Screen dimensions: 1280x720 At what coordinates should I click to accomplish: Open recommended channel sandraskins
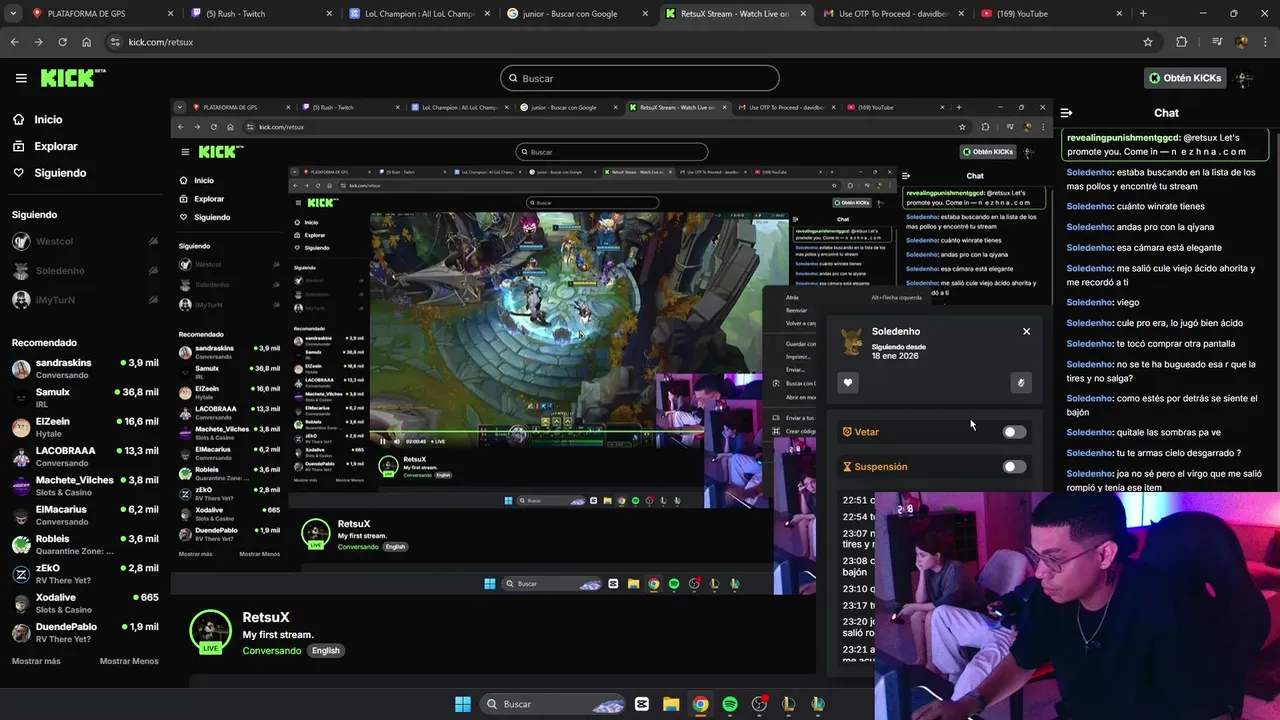[x=85, y=368]
